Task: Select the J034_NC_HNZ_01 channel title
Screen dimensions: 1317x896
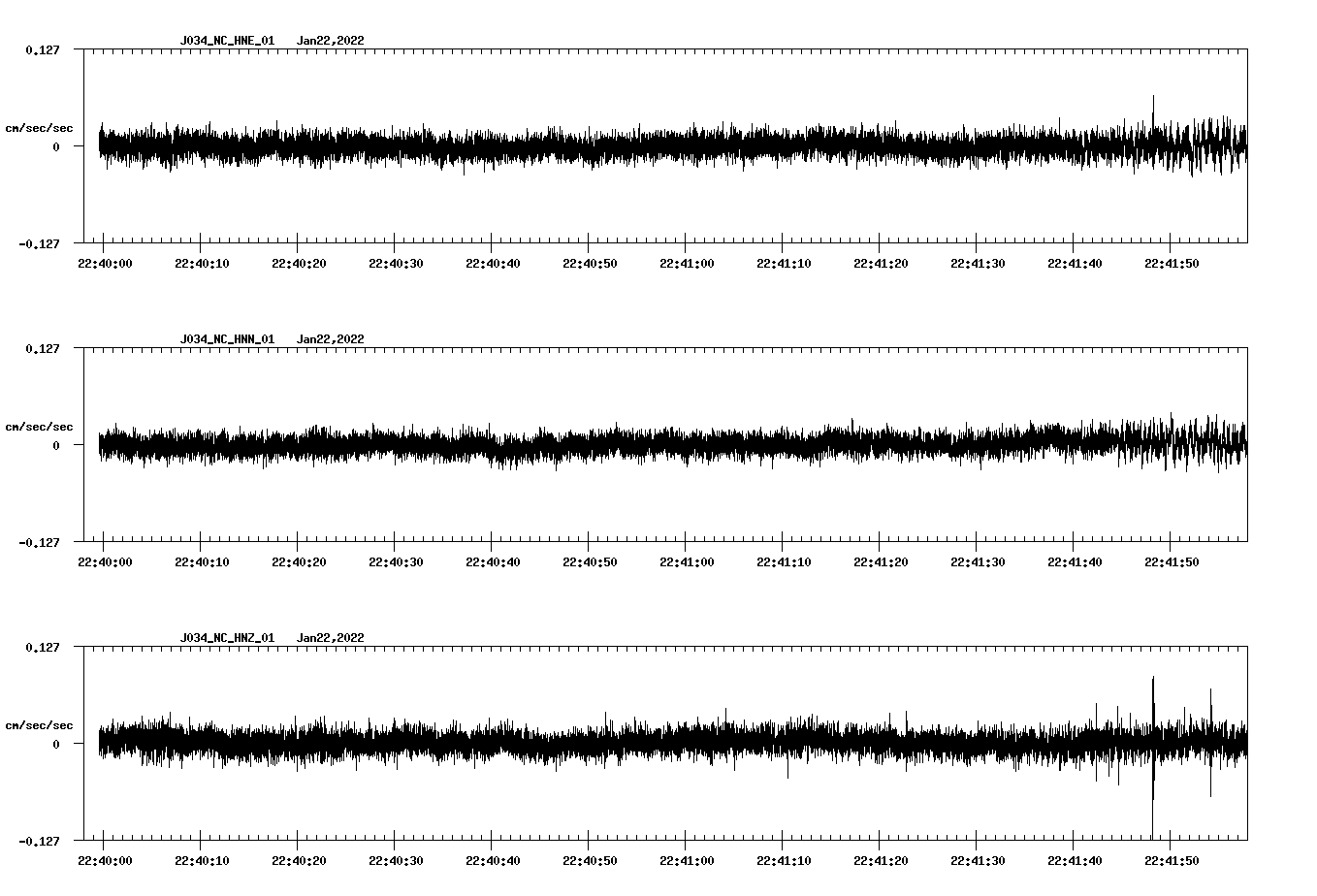Action: tap(227, 638)
